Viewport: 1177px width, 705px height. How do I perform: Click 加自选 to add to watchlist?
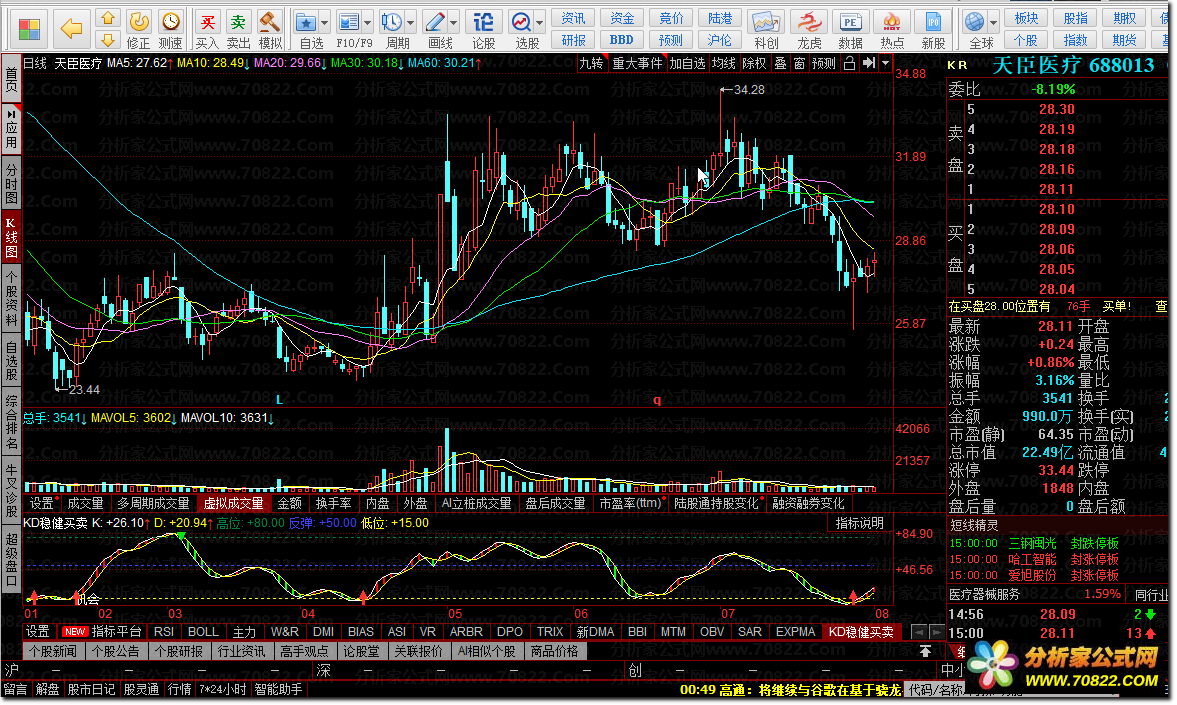[687, 63]
